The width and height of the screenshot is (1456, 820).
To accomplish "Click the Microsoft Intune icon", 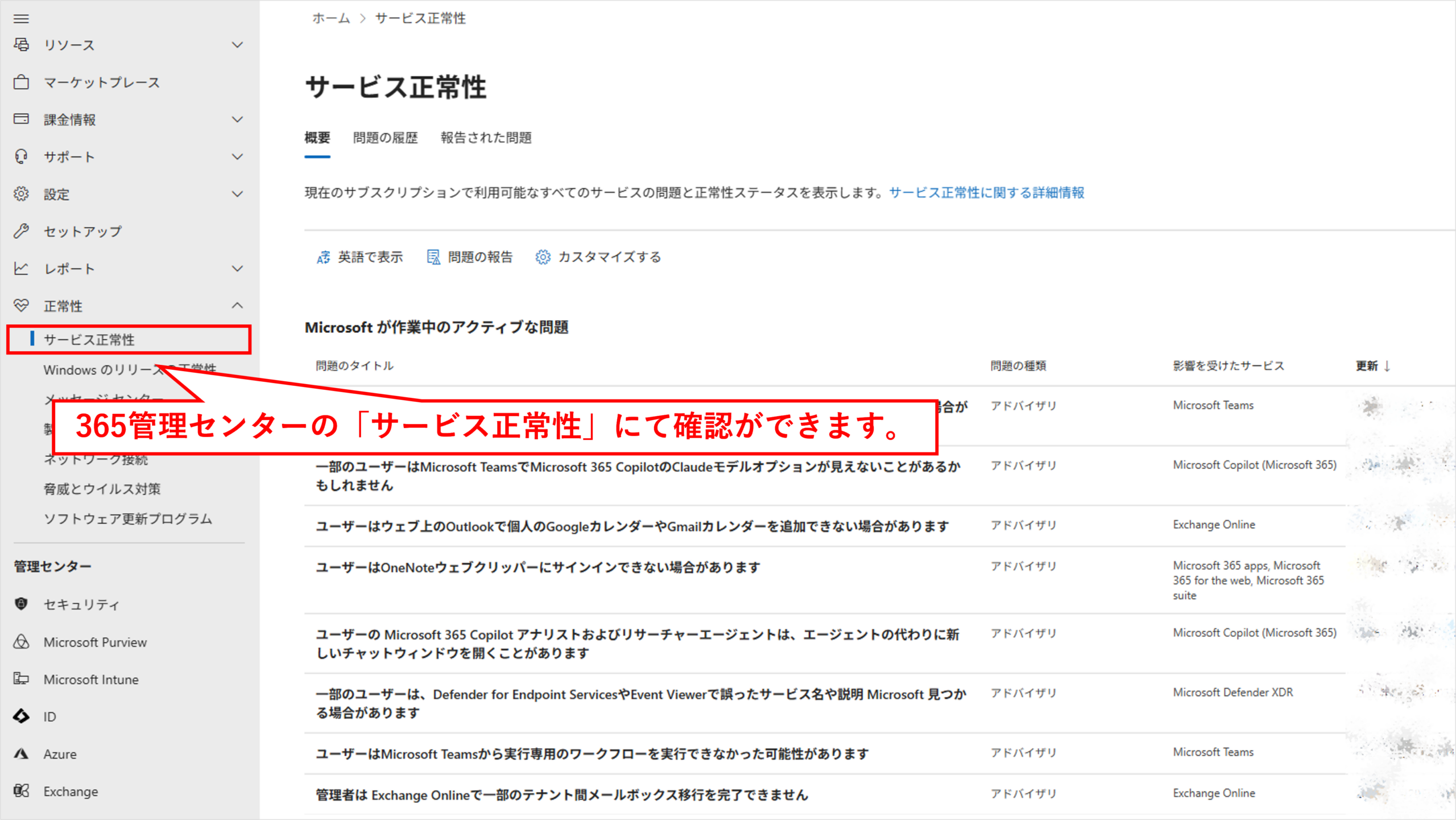I will pos(22,678).
